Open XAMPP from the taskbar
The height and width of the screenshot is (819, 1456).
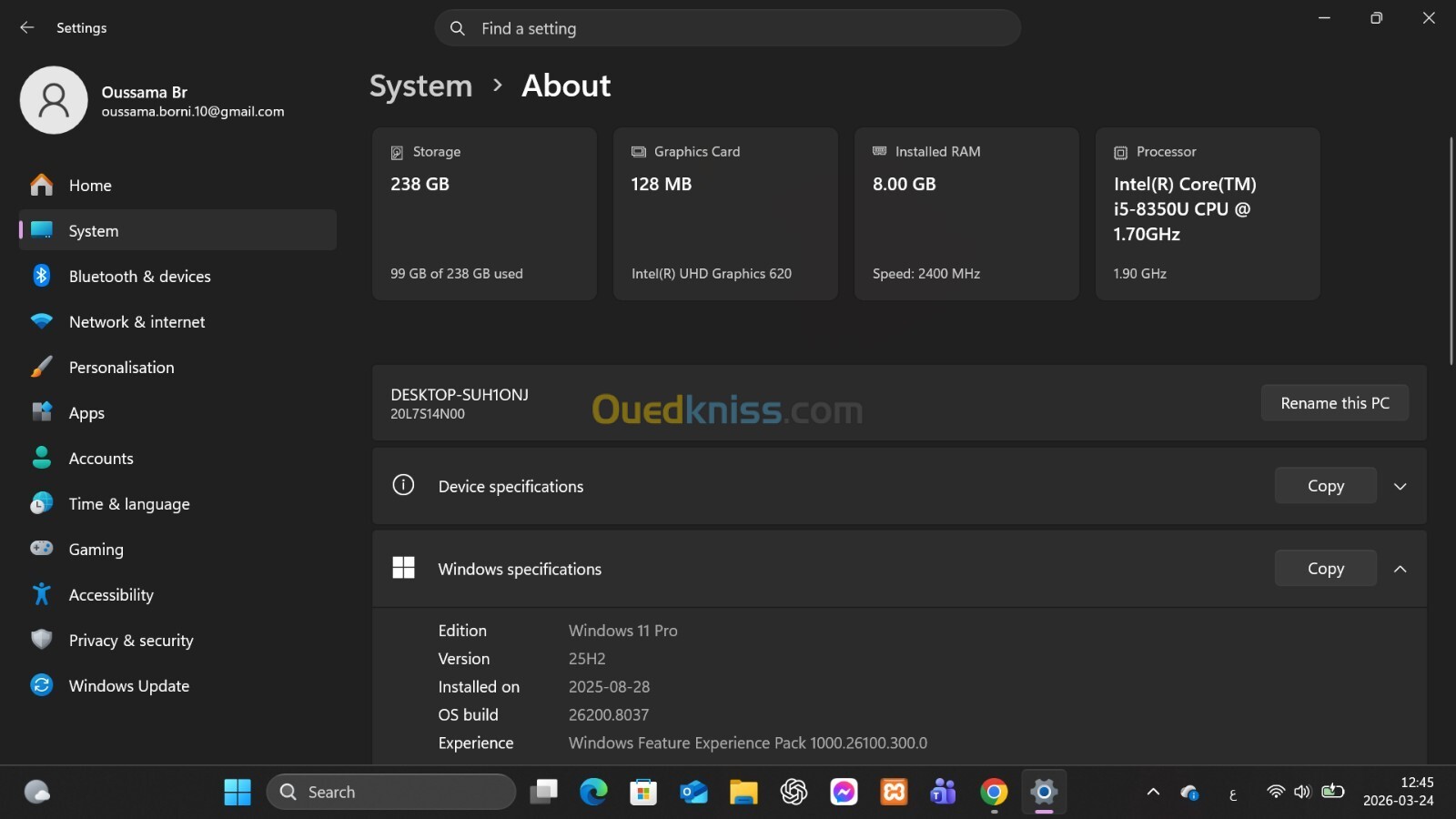click(894, 793)
